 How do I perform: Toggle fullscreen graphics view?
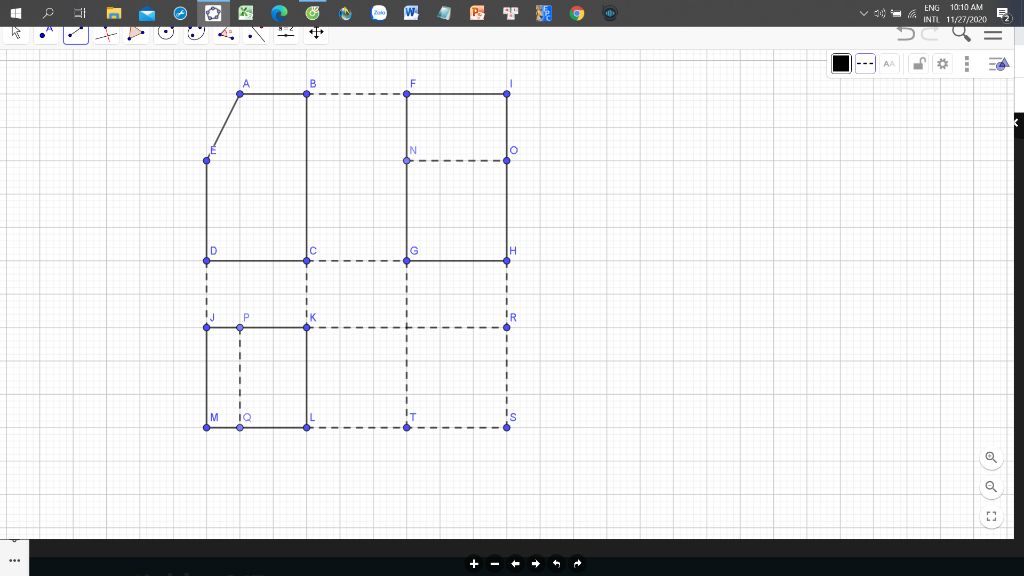click(991, 517)
